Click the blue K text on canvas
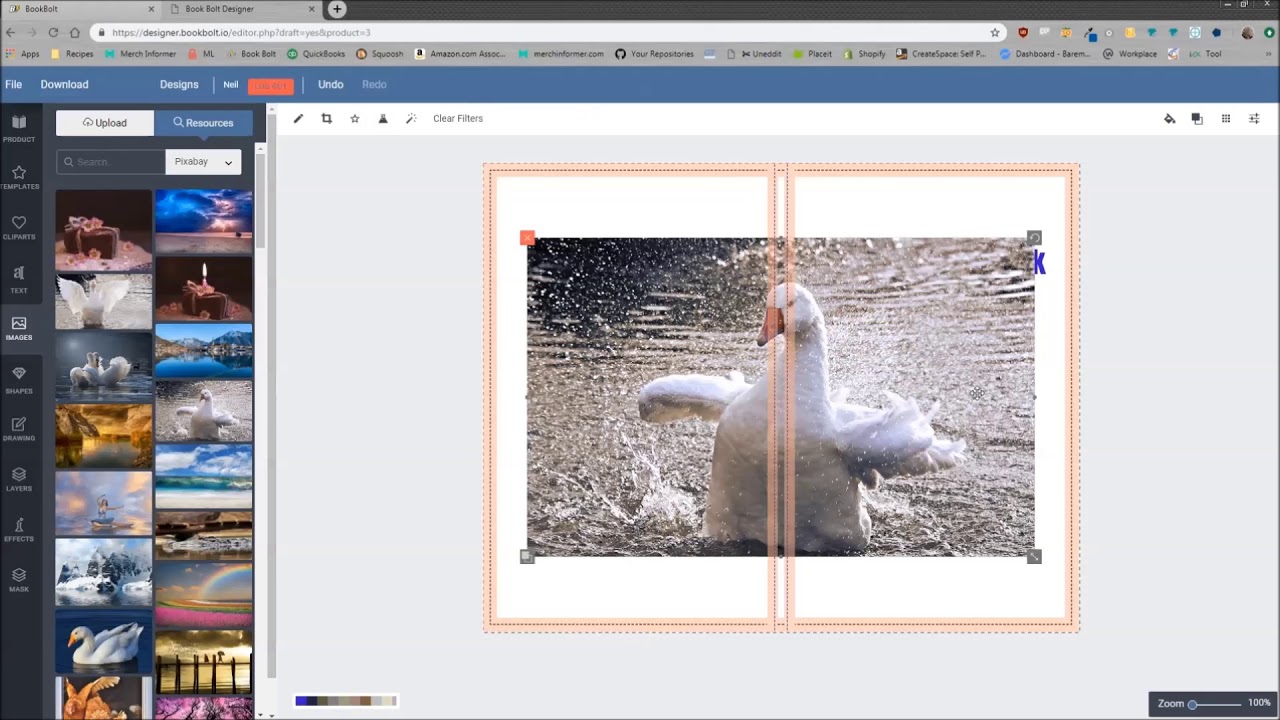The width and height of the screenshot is (1280, 720). 1040,263
